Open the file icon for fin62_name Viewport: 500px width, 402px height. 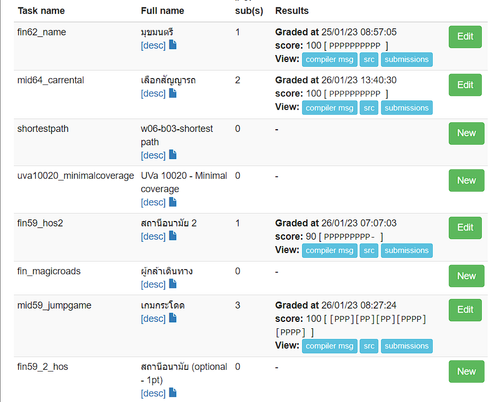point(173,45)
